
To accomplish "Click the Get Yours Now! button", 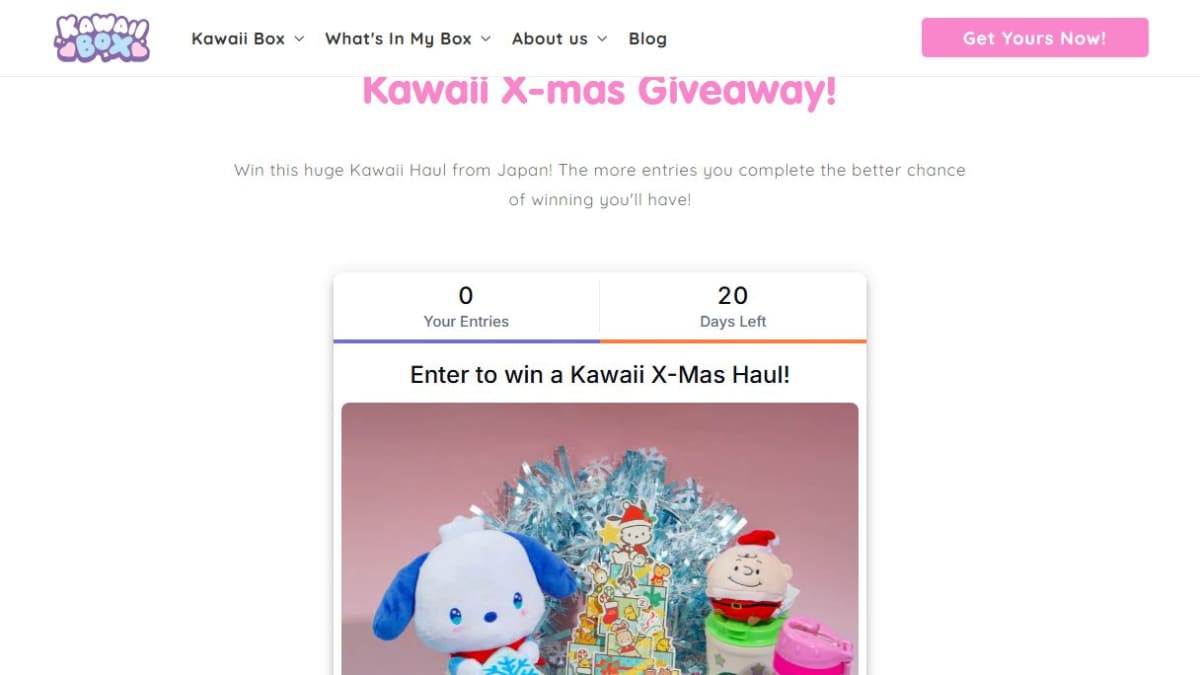I will [x=1035, y=38].
